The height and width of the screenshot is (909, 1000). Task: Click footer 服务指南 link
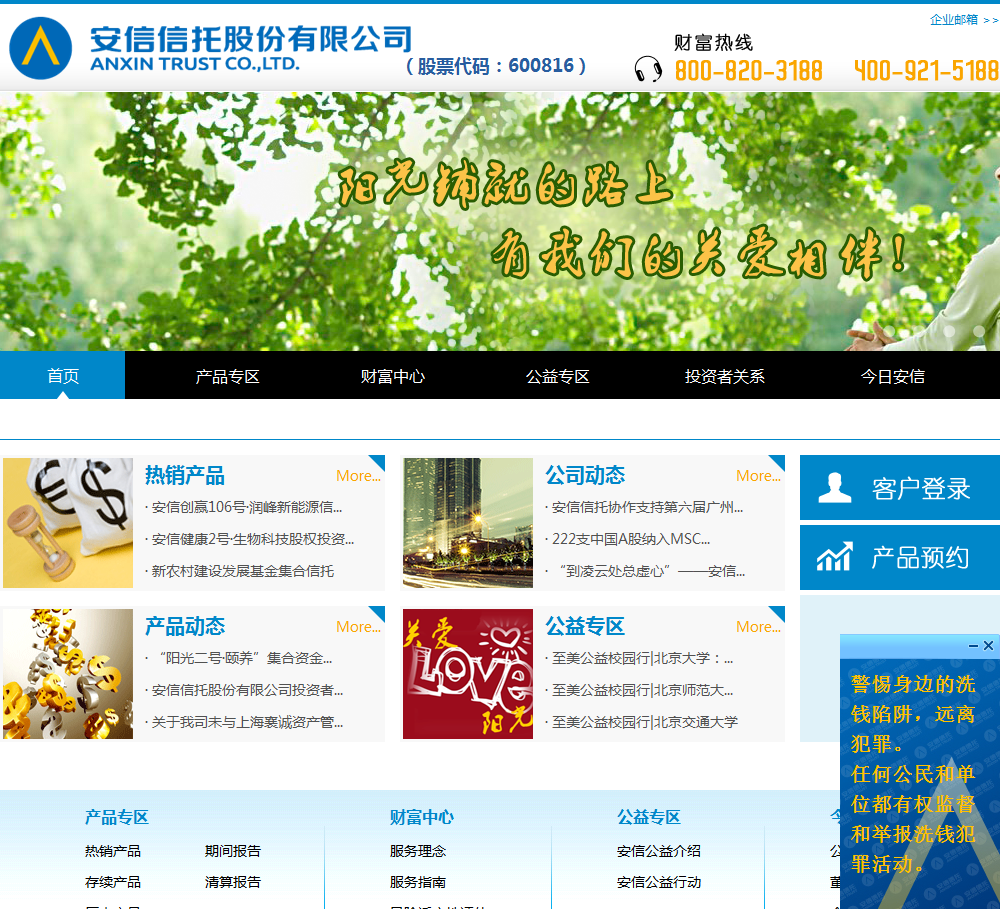pyautogui.click(x=418, y=882)
